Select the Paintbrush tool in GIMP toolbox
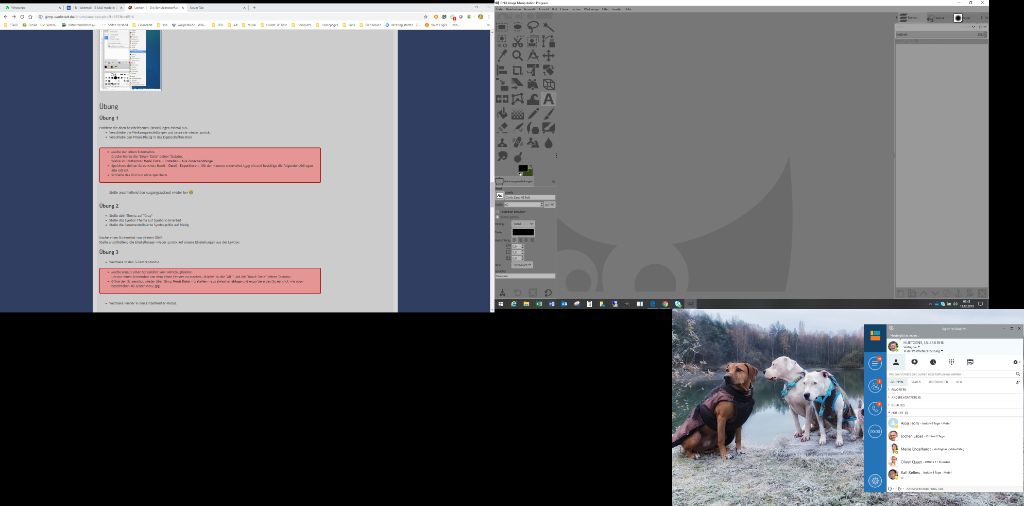 (549, 114)
